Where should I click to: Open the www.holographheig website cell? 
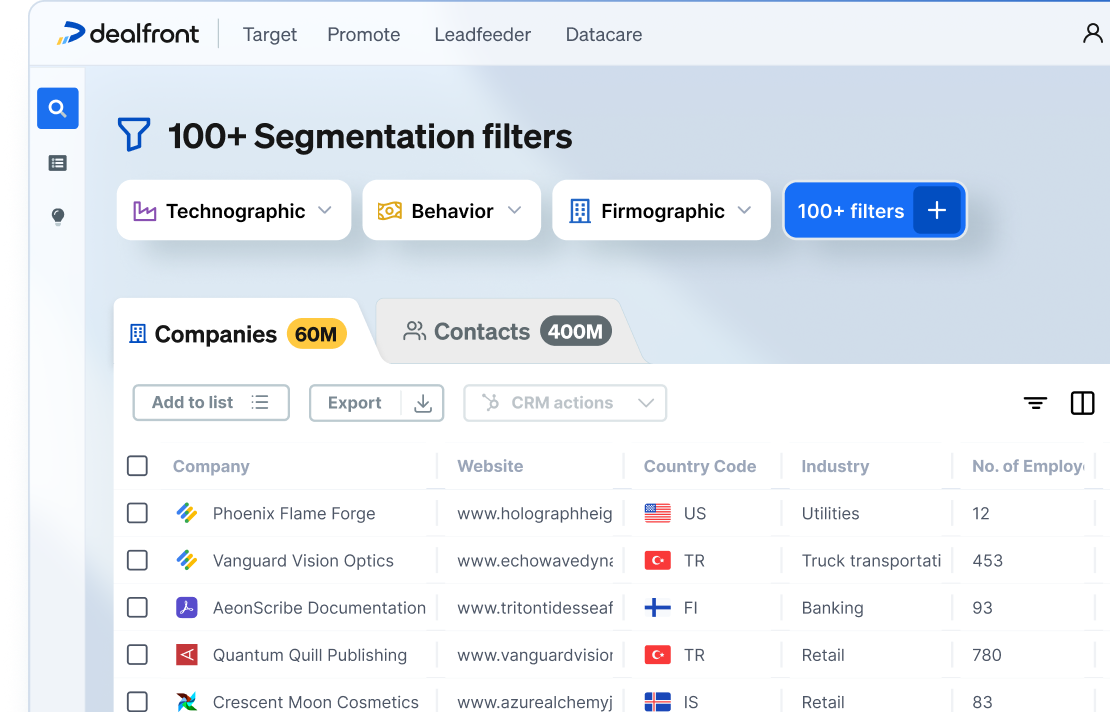[x=534, y=514]
